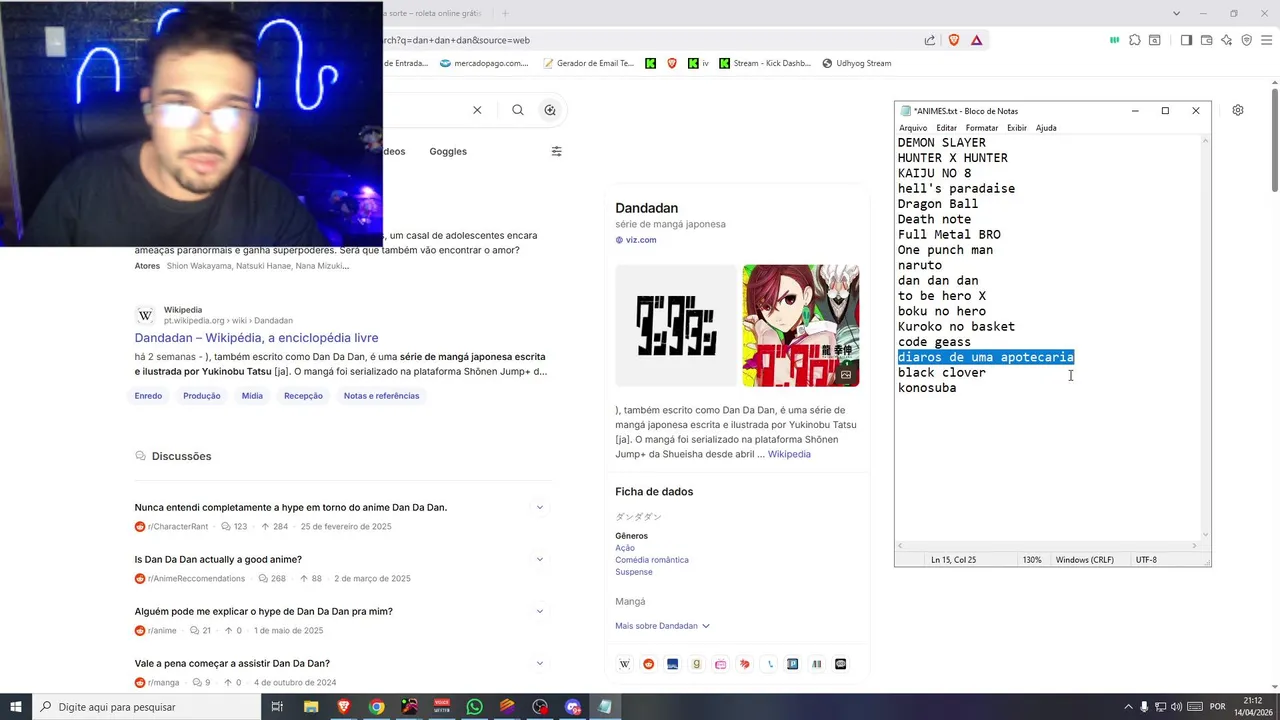Viewport: 1280px width, 720px height.
Task: Click the Ação genre link
Action: [x=625, y=548]
